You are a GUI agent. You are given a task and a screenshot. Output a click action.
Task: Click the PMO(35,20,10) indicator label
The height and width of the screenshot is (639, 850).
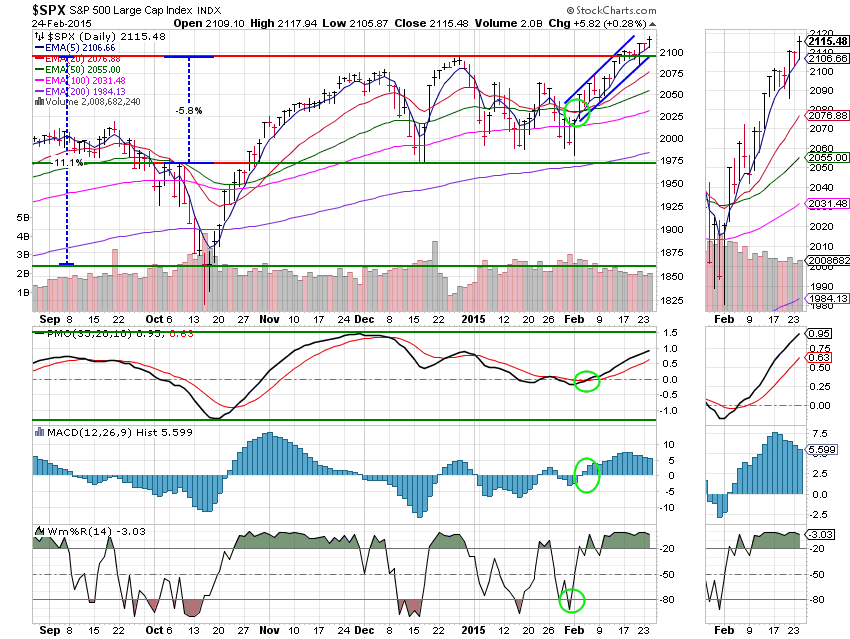[89, 333]
